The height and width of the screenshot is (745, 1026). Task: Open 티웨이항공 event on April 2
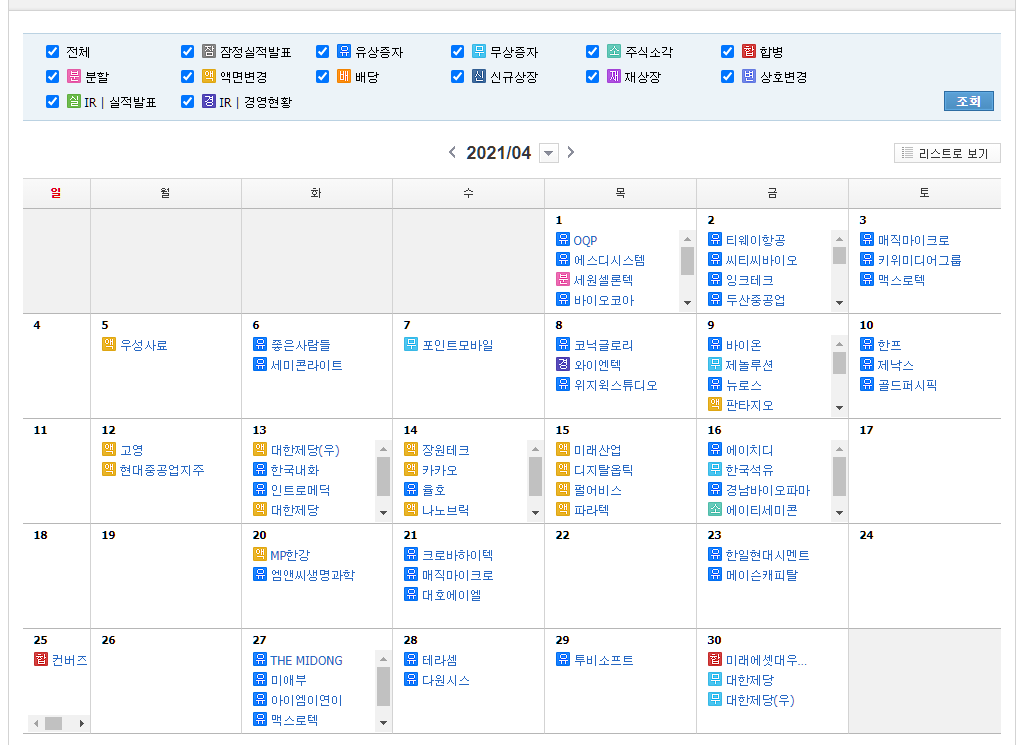[756, 241]
